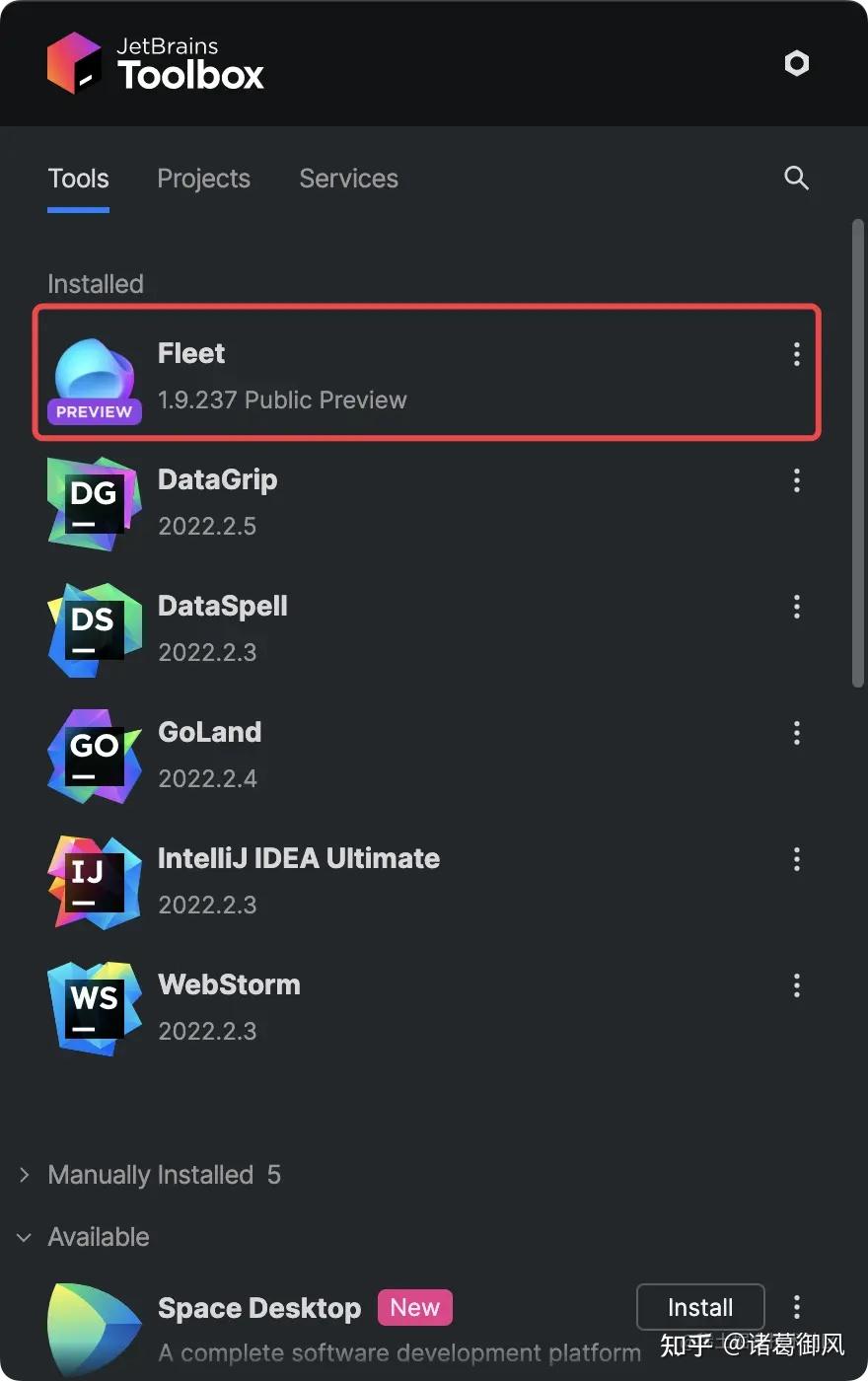Open the Toolbox settings hexagon icon
The image size is (868, 1381).
(796, 63)
